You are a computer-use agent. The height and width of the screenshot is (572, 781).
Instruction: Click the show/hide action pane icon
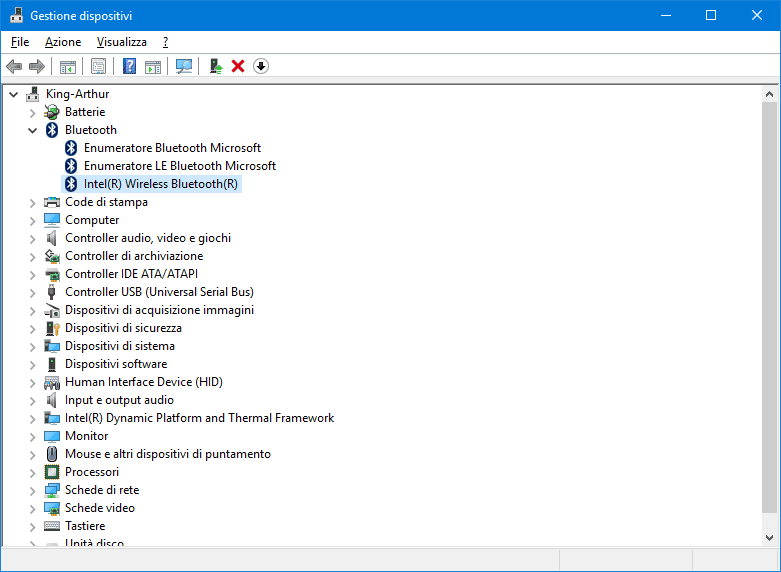pyautogui.click(x=153, y=66)
